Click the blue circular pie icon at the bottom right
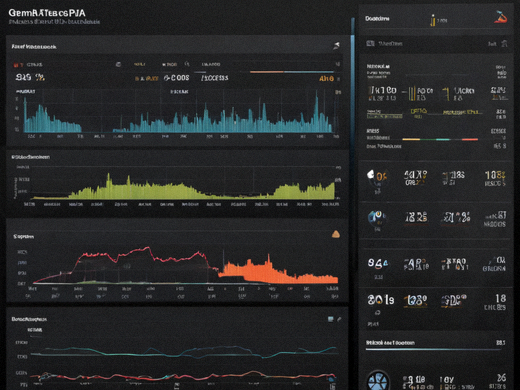This screenshot has height=390, width=520. click(378, 381)
